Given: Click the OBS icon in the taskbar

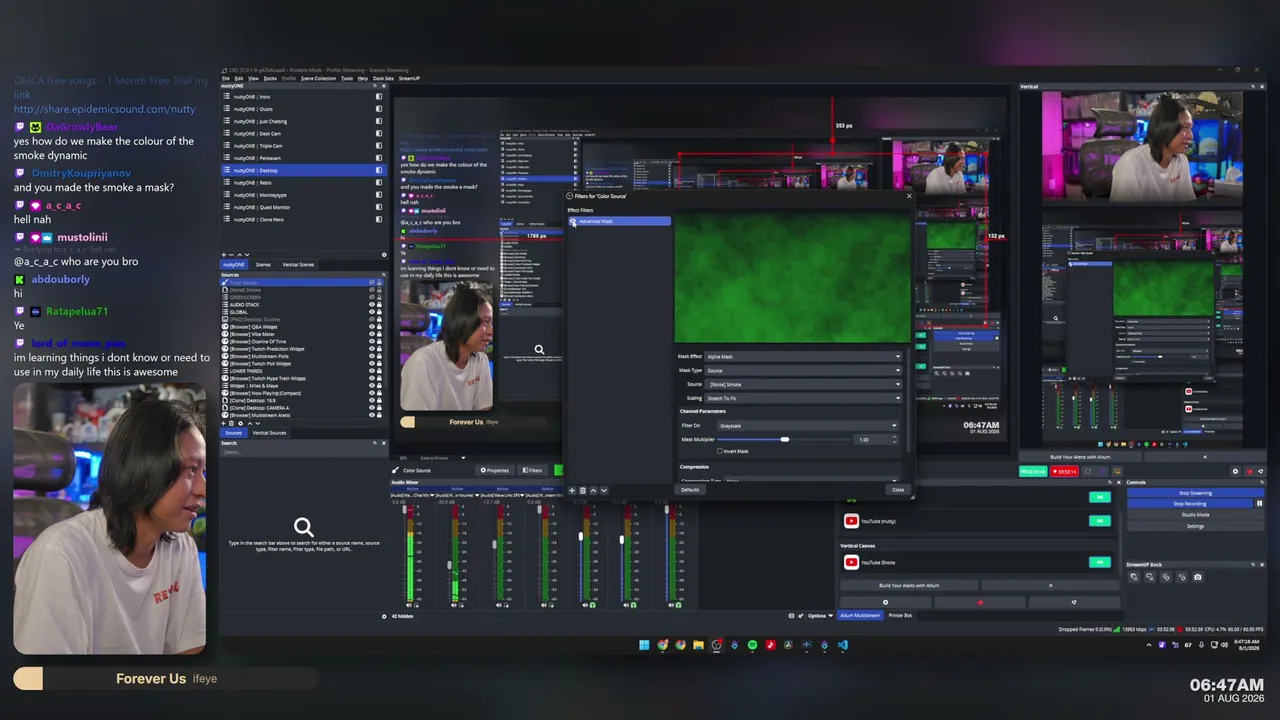Looking at the screenshot, I should point(716,645).
